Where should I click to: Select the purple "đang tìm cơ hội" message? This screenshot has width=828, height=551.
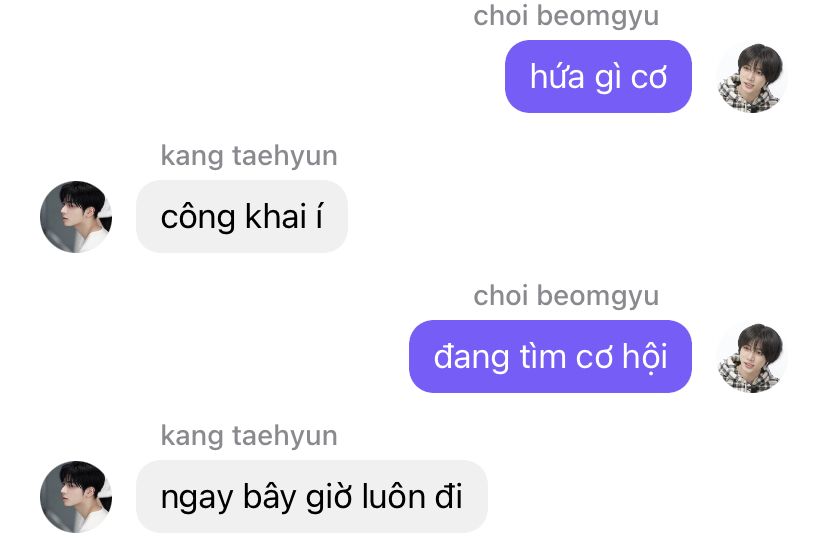tap(550, 357)
